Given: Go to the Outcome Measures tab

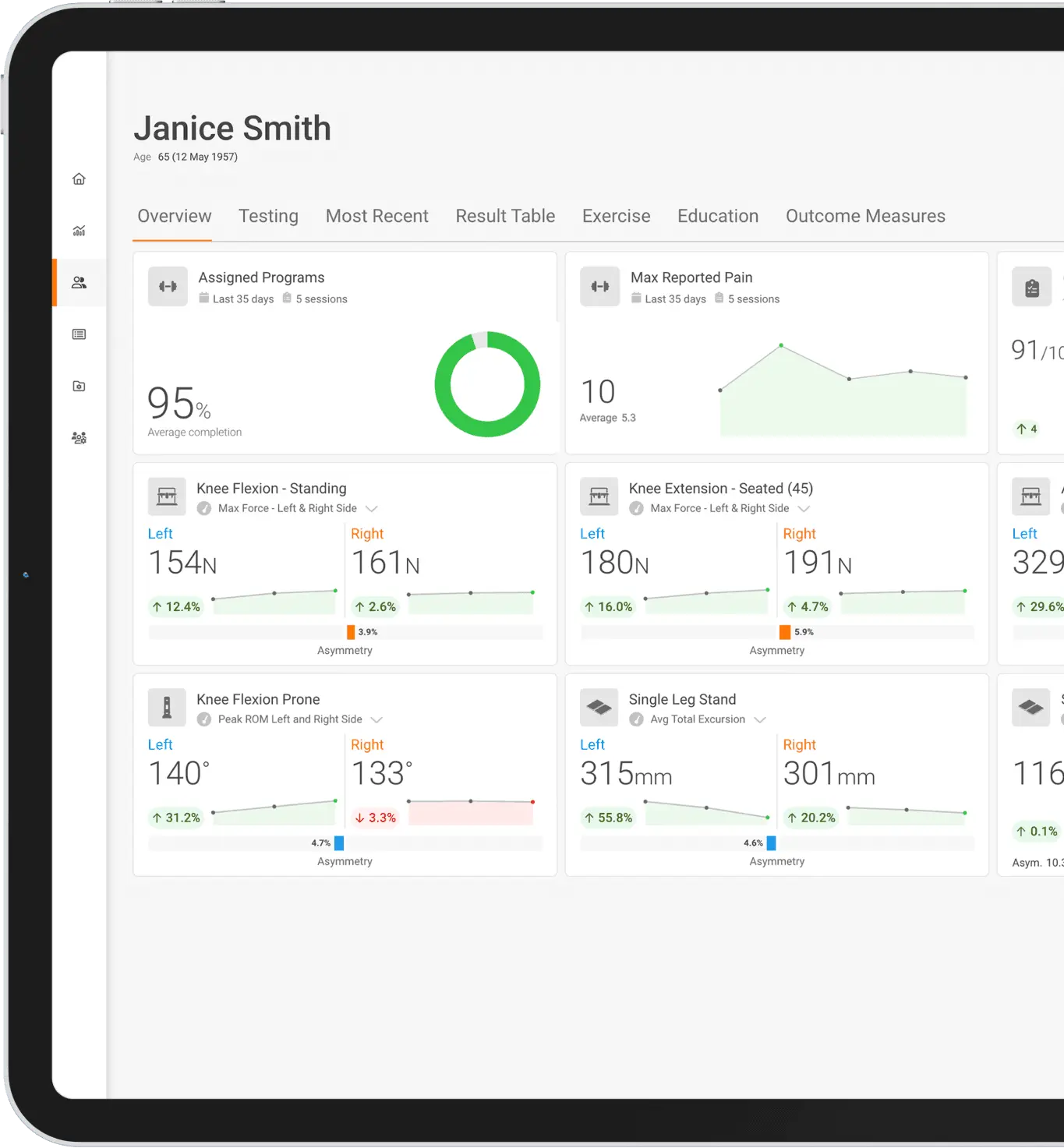Looking at the screenshot, I should click(x=865, y=216).
